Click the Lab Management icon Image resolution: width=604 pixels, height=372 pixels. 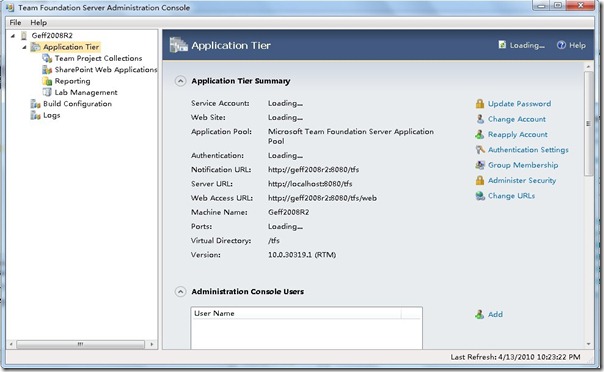(47, 92)
